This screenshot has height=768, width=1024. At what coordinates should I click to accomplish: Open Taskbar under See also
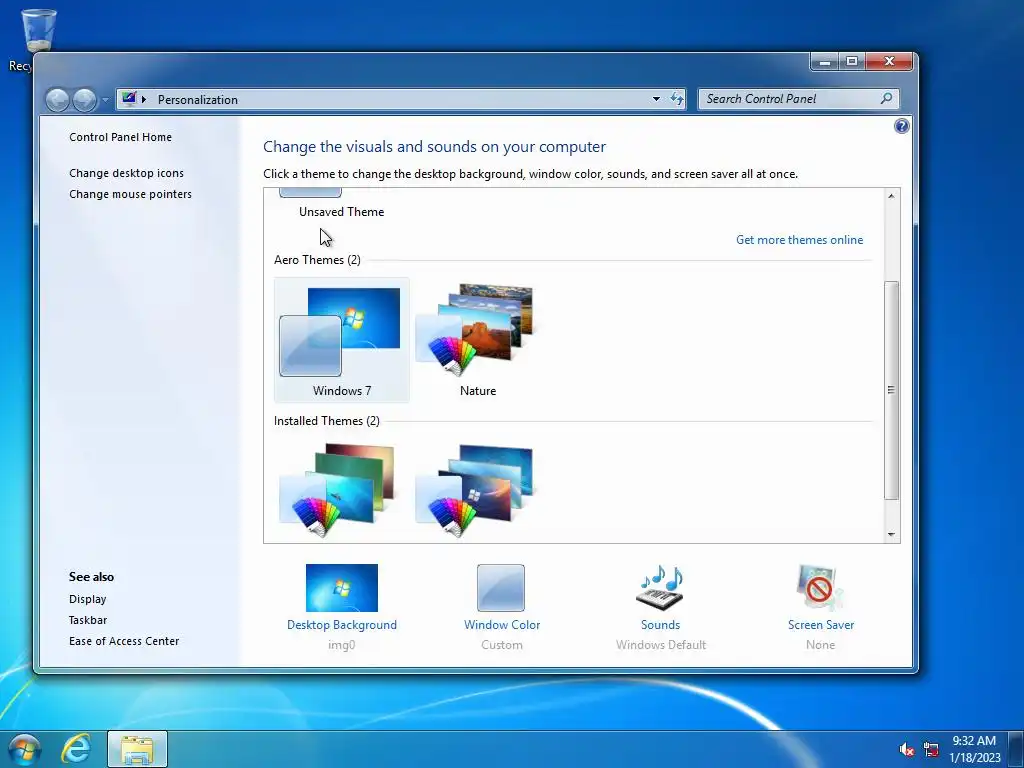(88, 620)
